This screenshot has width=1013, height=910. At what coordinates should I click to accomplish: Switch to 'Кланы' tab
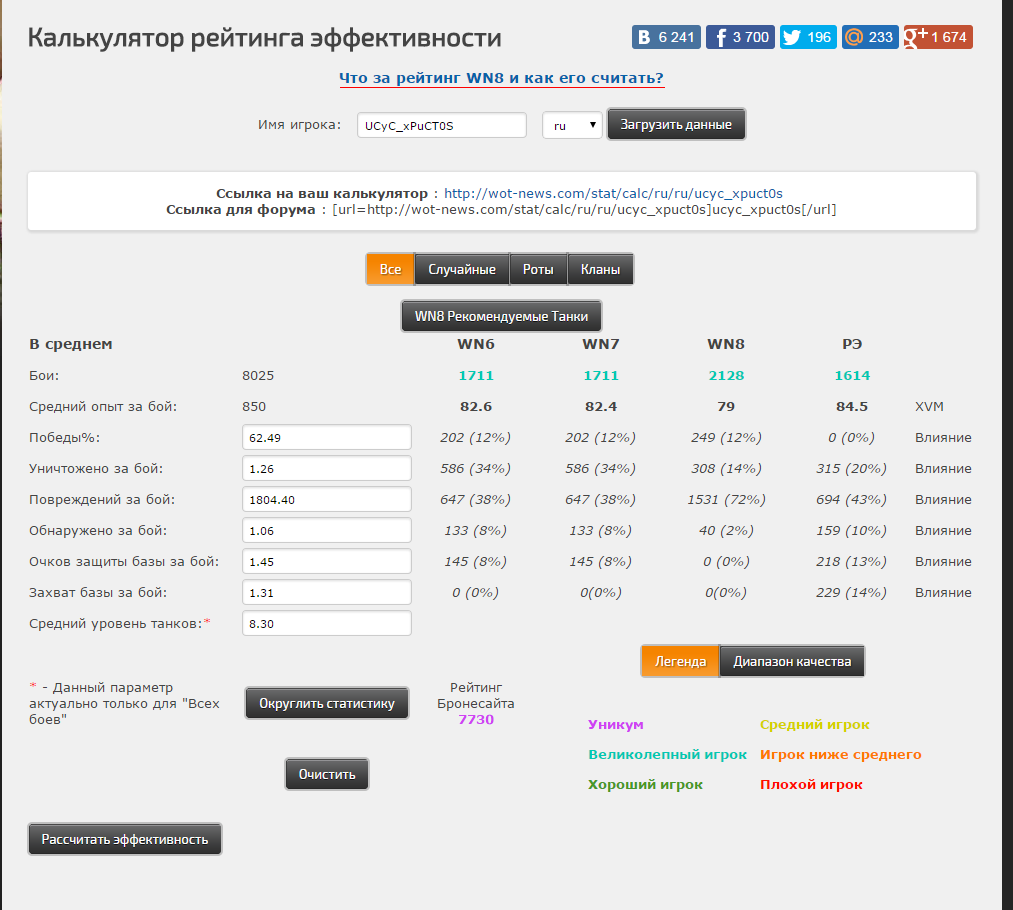point(600,269)
